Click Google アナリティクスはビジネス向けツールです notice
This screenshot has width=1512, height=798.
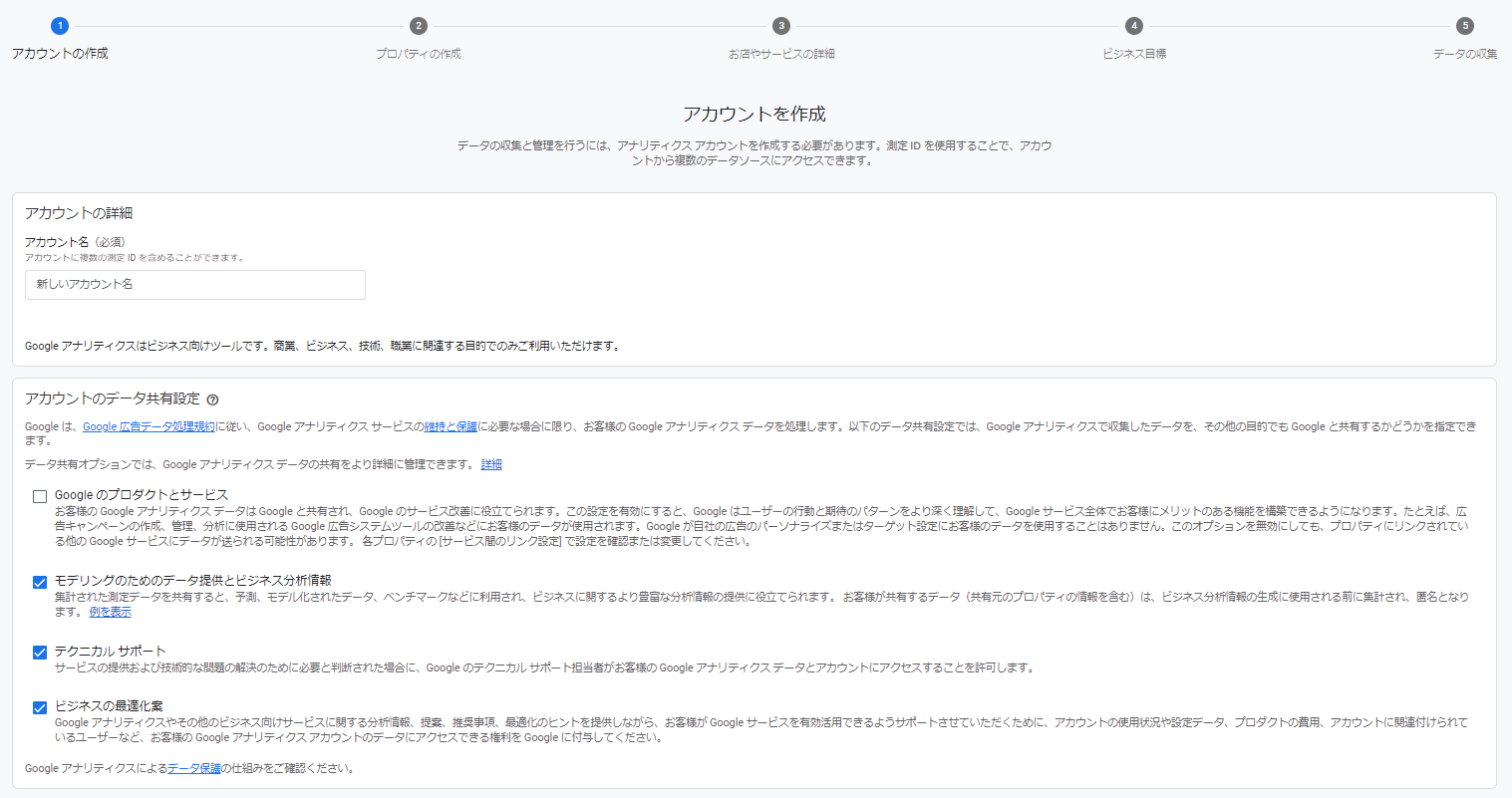tap(323, 347)
